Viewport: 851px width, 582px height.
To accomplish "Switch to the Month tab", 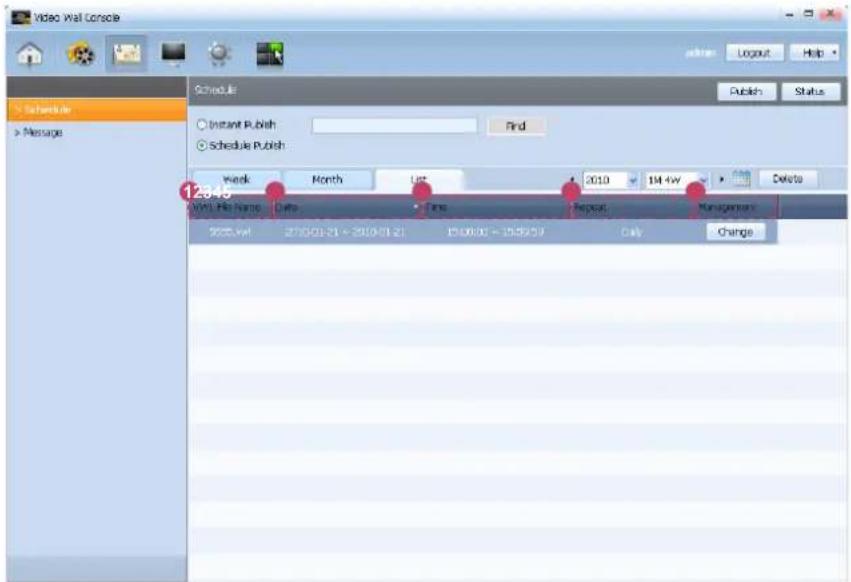I will pos(327,179).
